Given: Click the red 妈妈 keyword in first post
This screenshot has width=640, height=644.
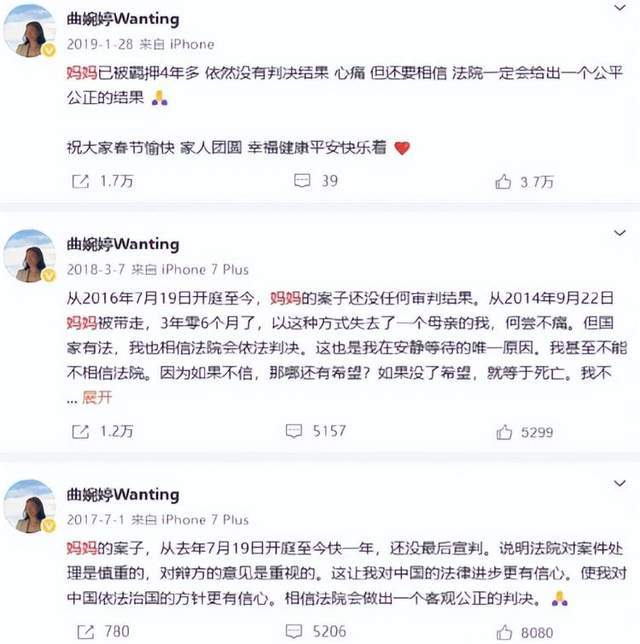Looking at the screenshot, I should [x=82, y=74].
